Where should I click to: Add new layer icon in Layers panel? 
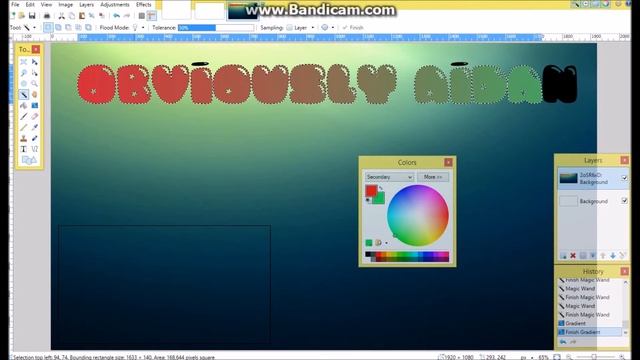[563, 256]
